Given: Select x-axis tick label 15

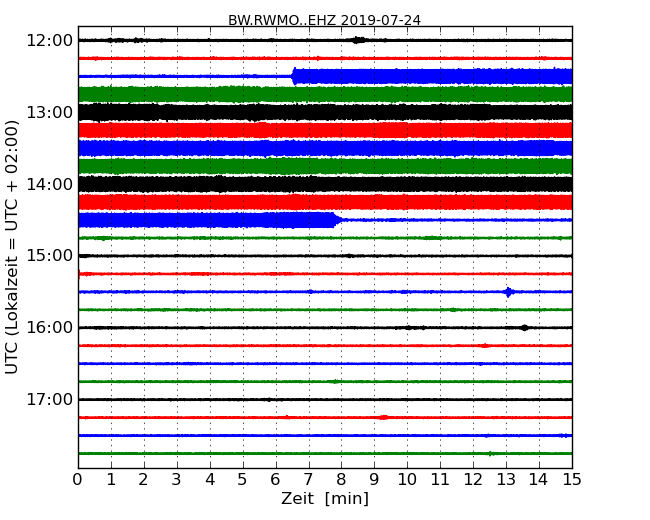Looking at the screenshot, I should click(572, 480).
